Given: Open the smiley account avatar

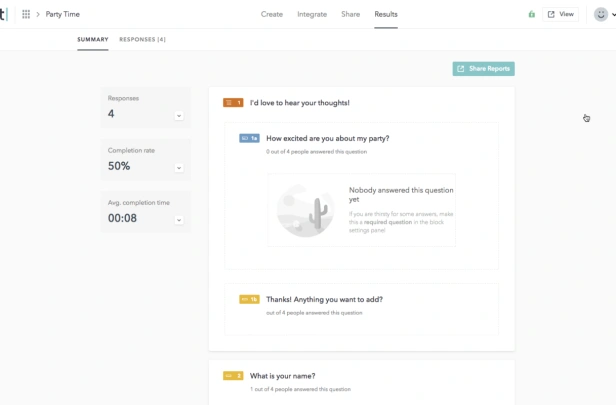Looking at the screenshot, I should pyautogui.click(x=601, y=14).
